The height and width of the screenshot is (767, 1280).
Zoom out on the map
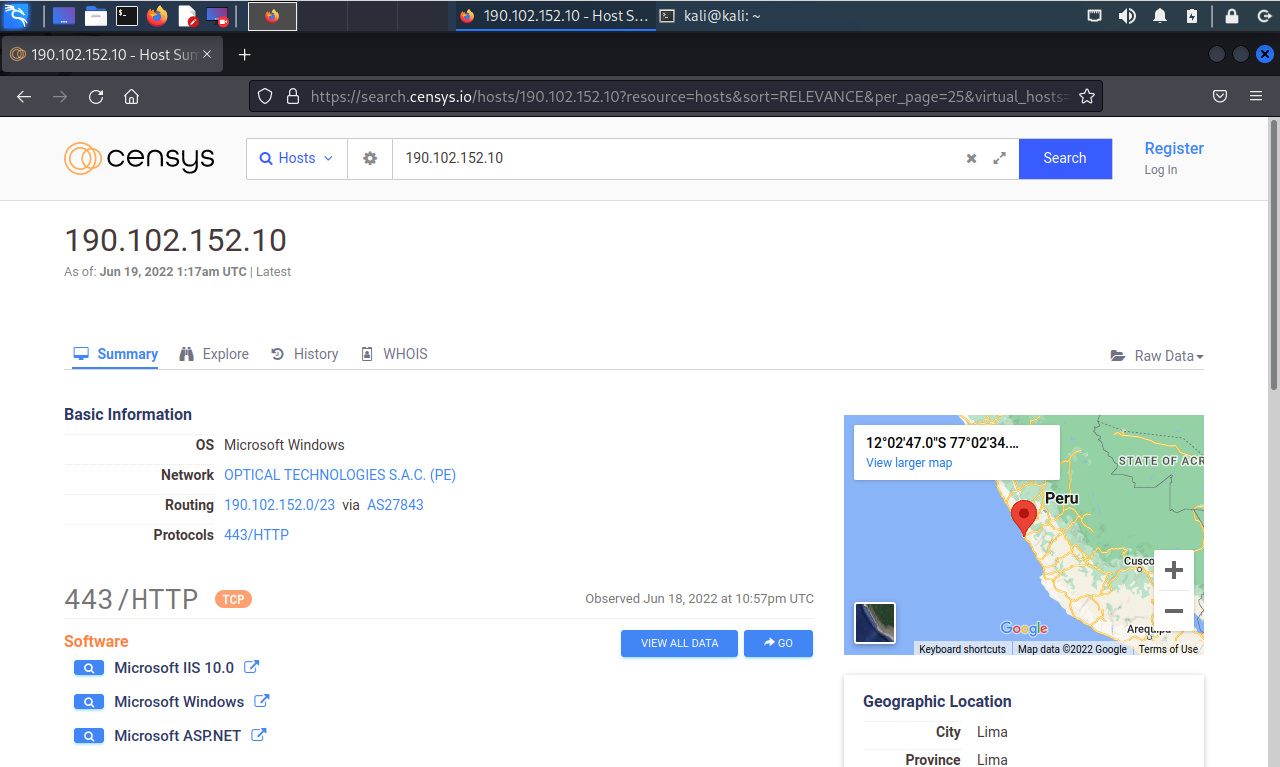pyautogui.click(x=1174, y=611)
